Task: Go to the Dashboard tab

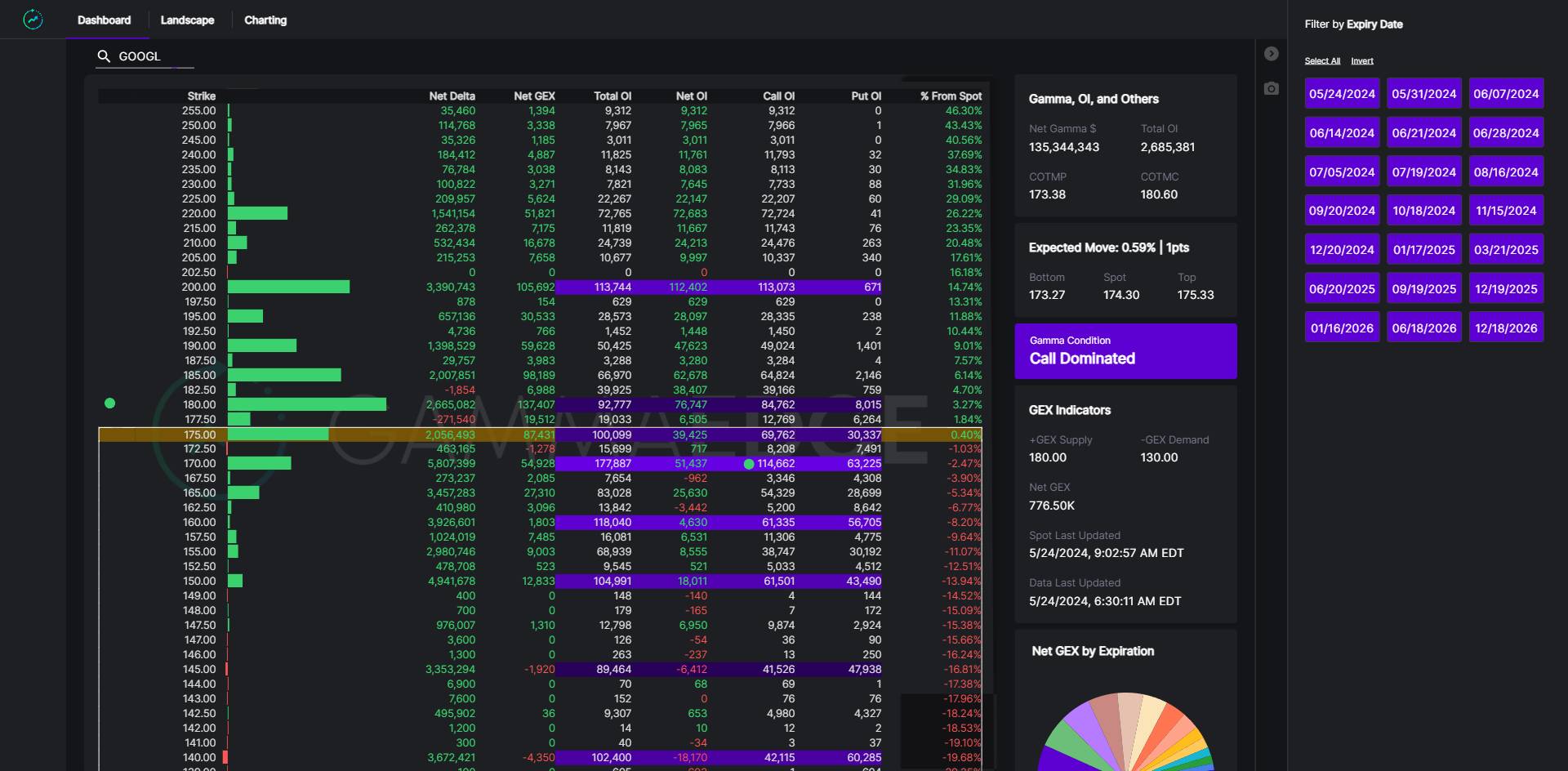Action: 104,20
